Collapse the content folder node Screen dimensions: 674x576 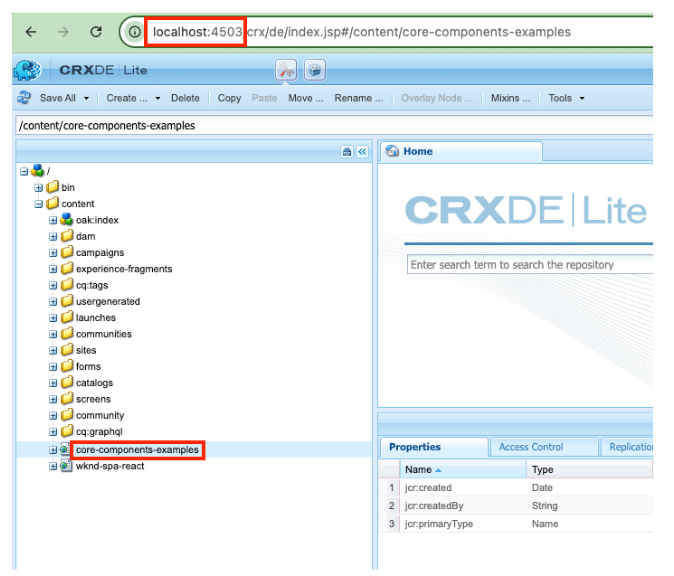39,204
